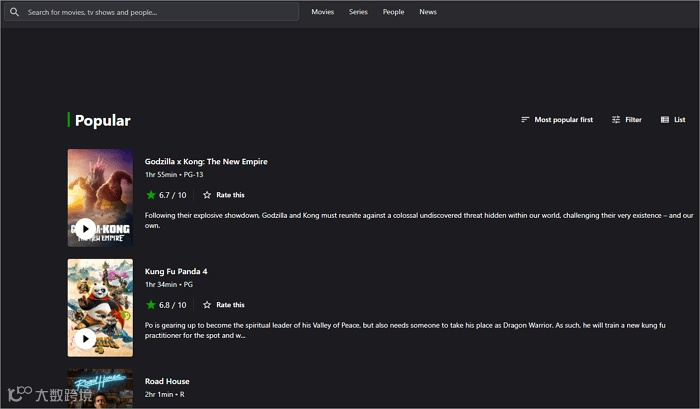700x409 pixels.
Task: Open Godzilla x Kong: The New Empire title
Action: pos(206,162)
